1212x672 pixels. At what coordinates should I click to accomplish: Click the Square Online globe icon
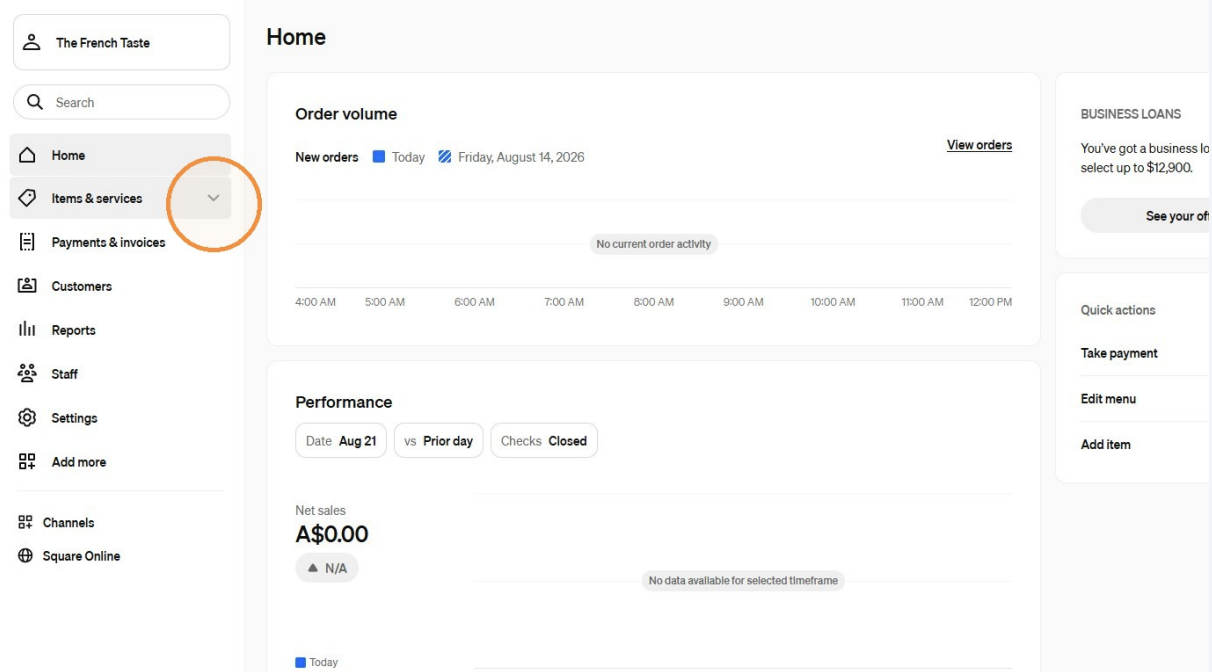click(26, 556)
